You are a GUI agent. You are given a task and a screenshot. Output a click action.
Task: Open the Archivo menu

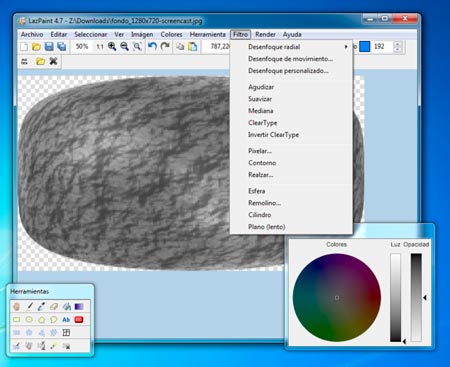coord(32,34)
